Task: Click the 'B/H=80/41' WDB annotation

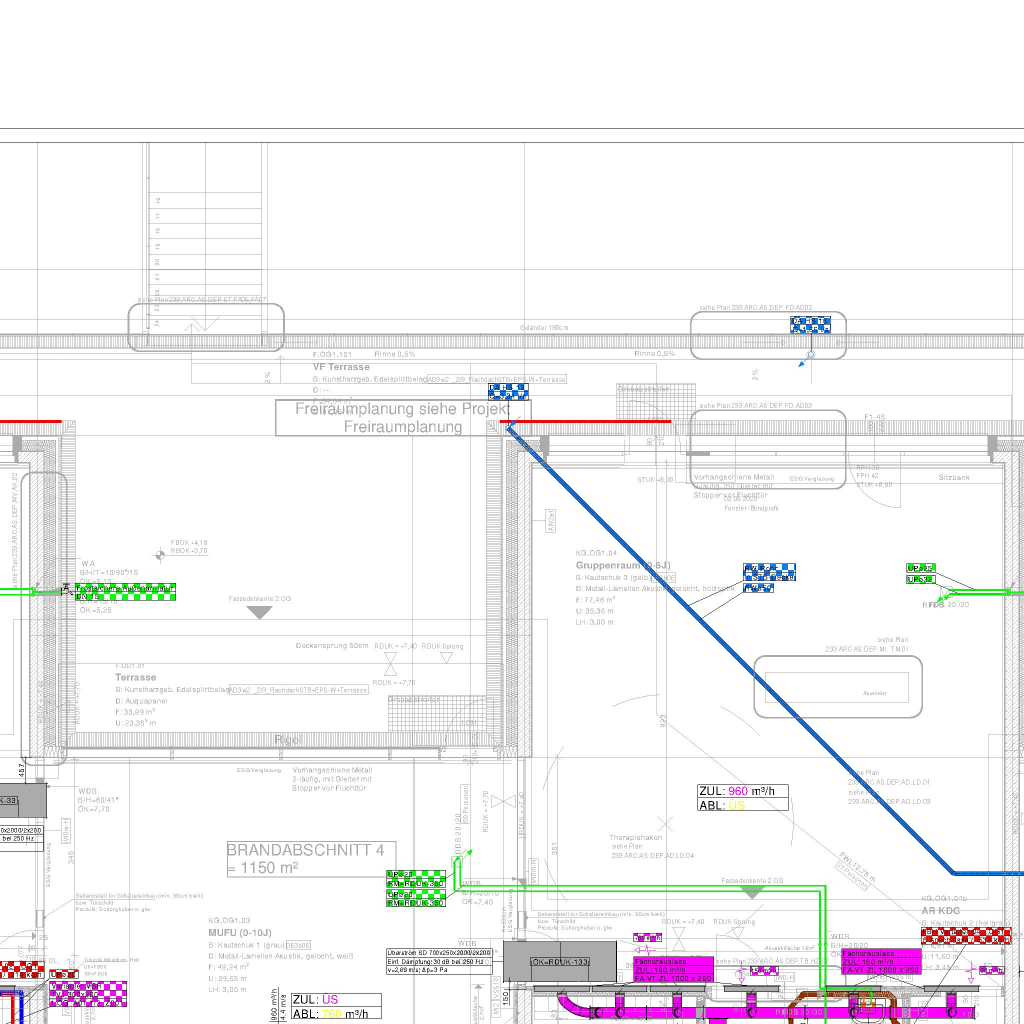Action: [98, 800]
